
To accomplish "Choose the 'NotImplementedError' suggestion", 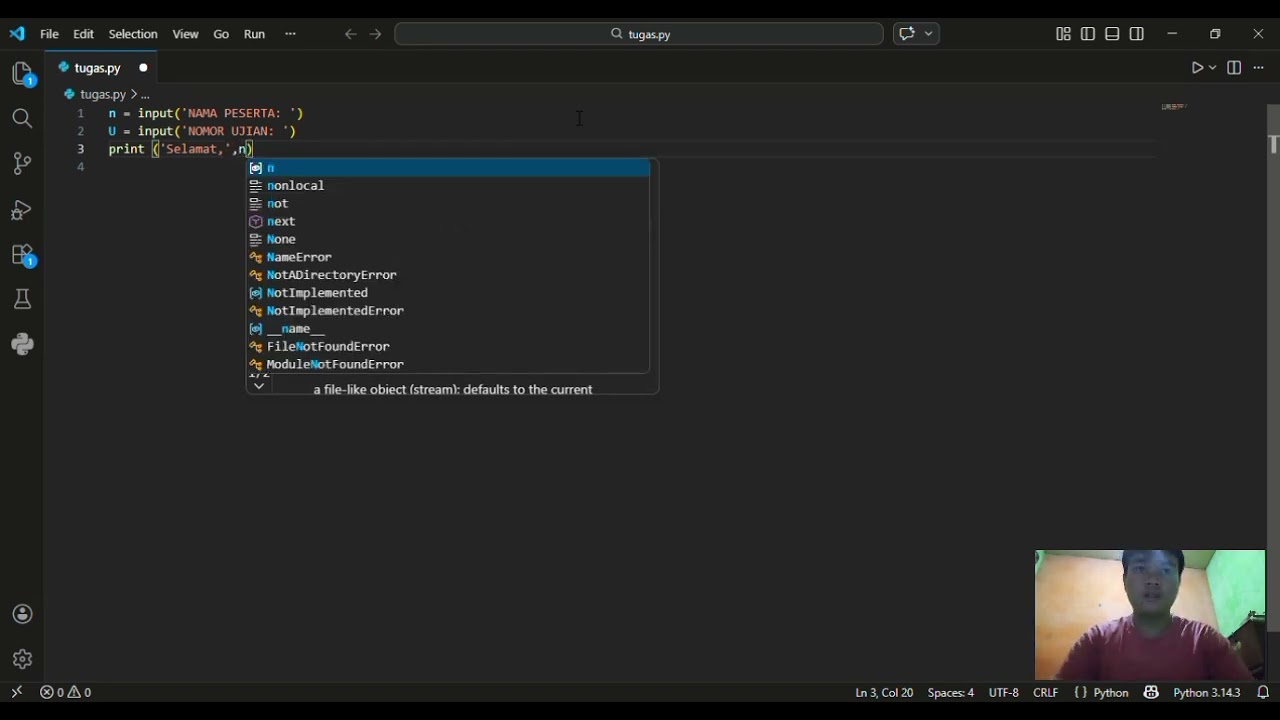I will click(x=448, y=311).
